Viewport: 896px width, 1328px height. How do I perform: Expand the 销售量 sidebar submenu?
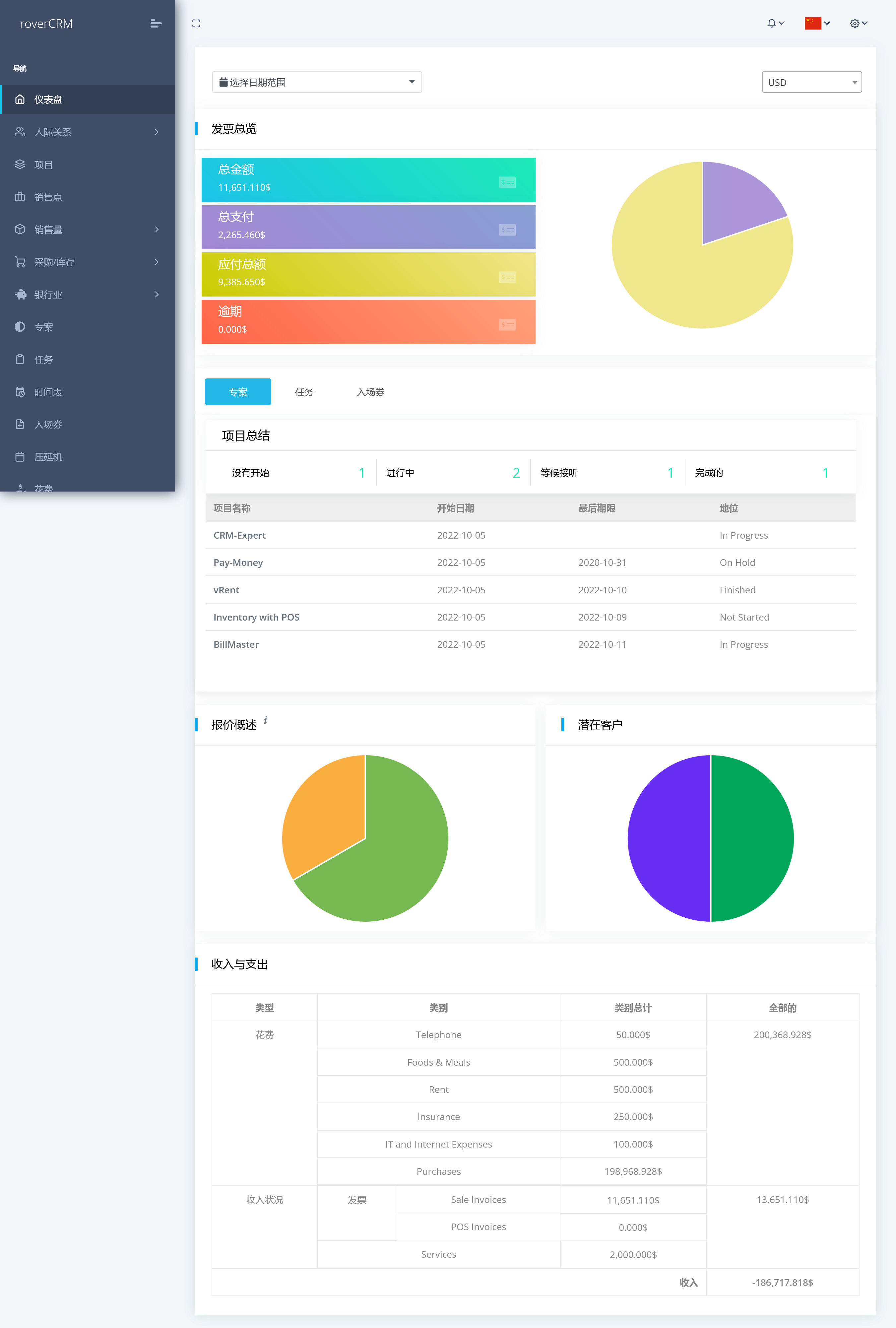157,229
